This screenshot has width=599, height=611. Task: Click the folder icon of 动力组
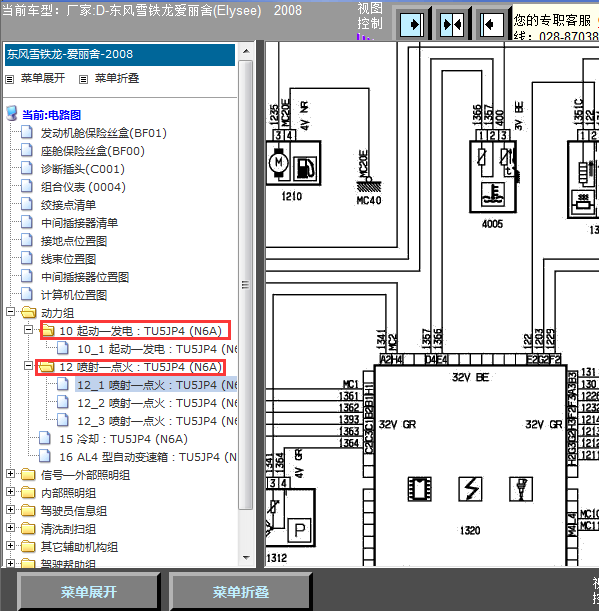[x=28, y=312]
